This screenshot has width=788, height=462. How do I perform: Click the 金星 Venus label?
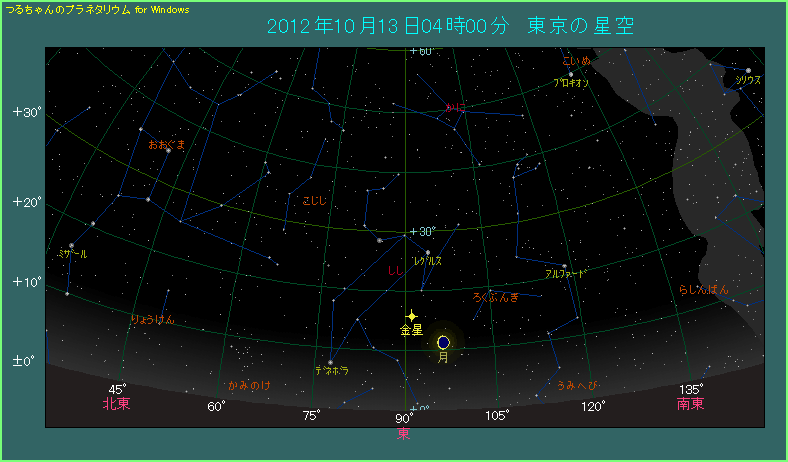pos(411,329)
